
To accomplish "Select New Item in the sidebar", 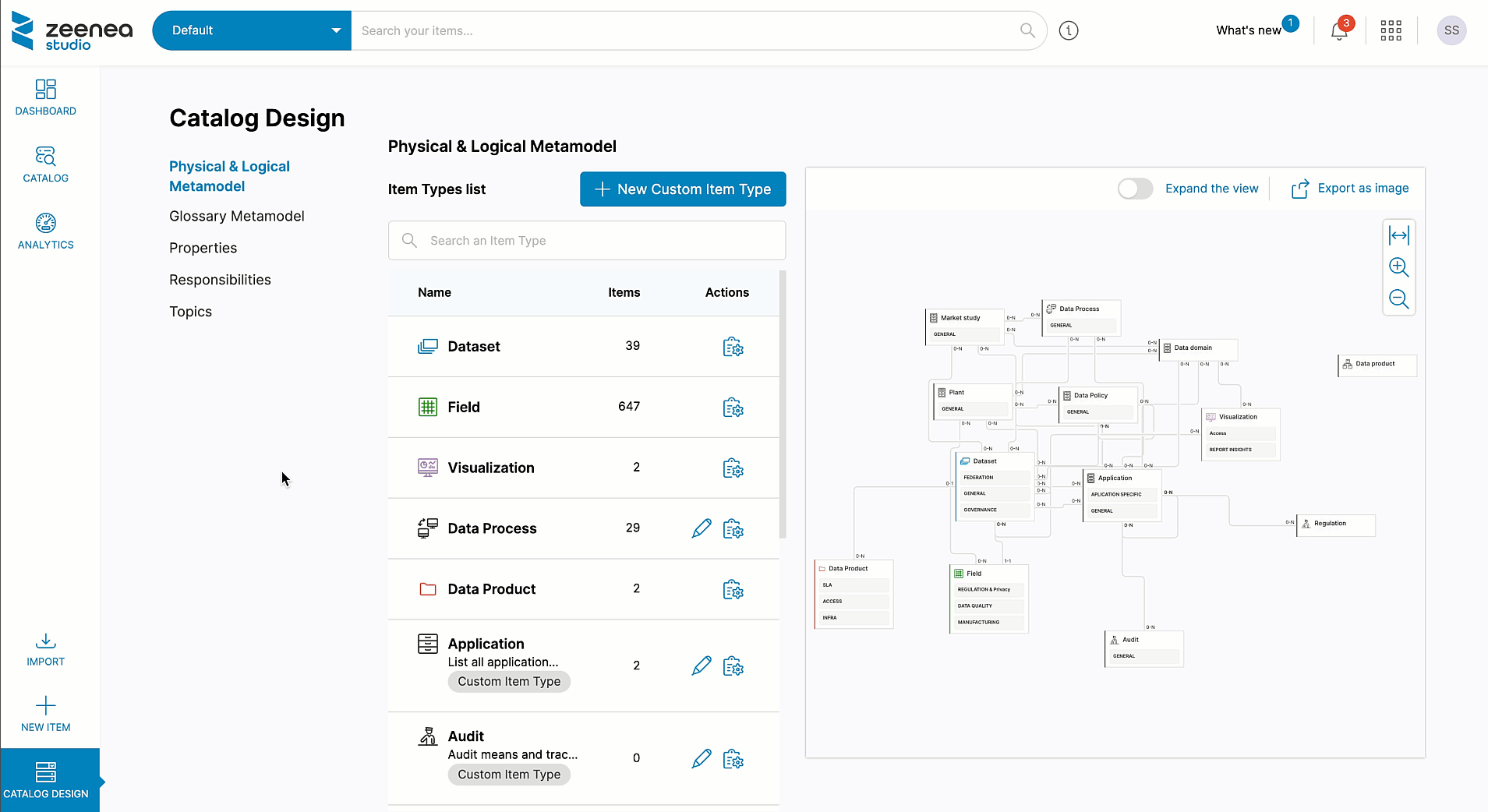I will pos(45,713).
